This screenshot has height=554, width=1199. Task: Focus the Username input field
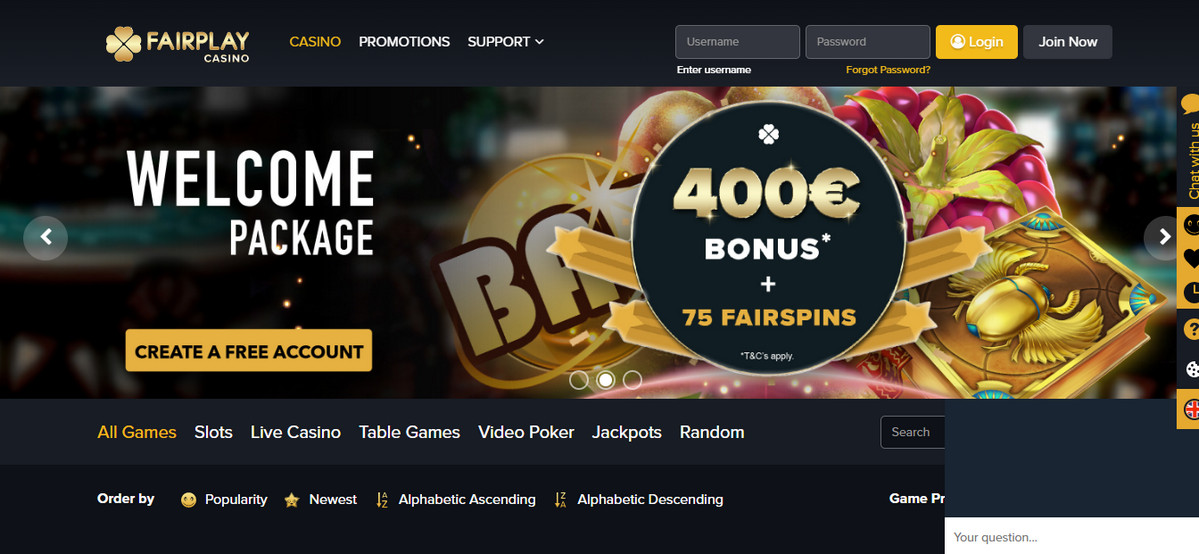pos(737,42)
